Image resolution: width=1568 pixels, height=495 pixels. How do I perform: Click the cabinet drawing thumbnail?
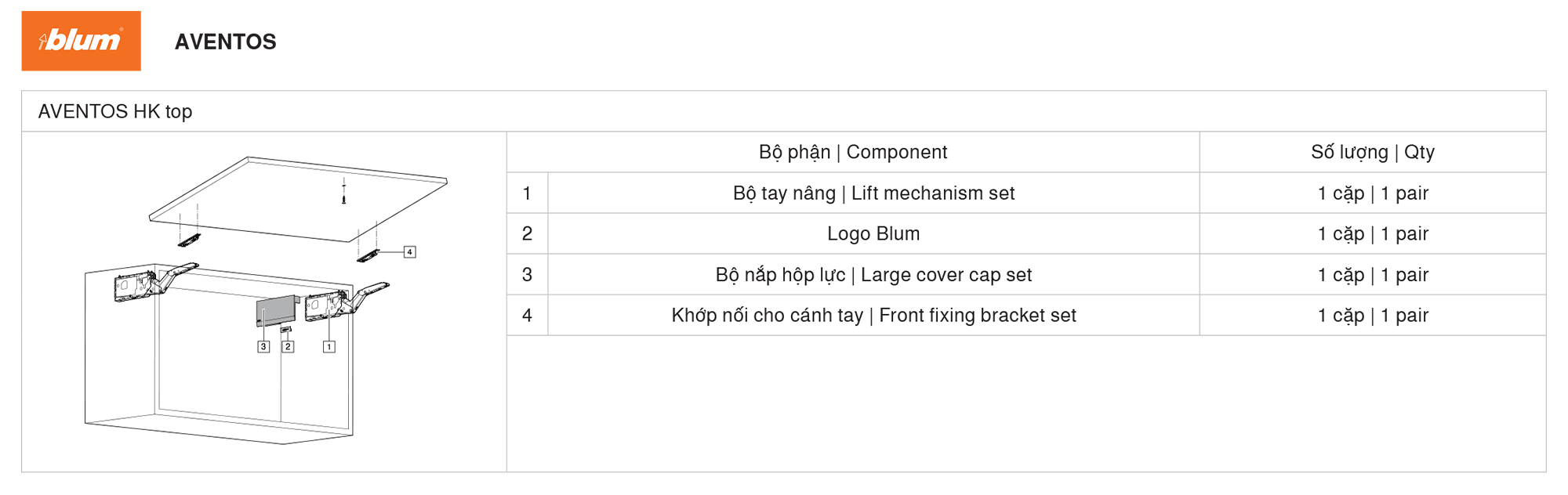pyautogui.click(x=266, y=301)
